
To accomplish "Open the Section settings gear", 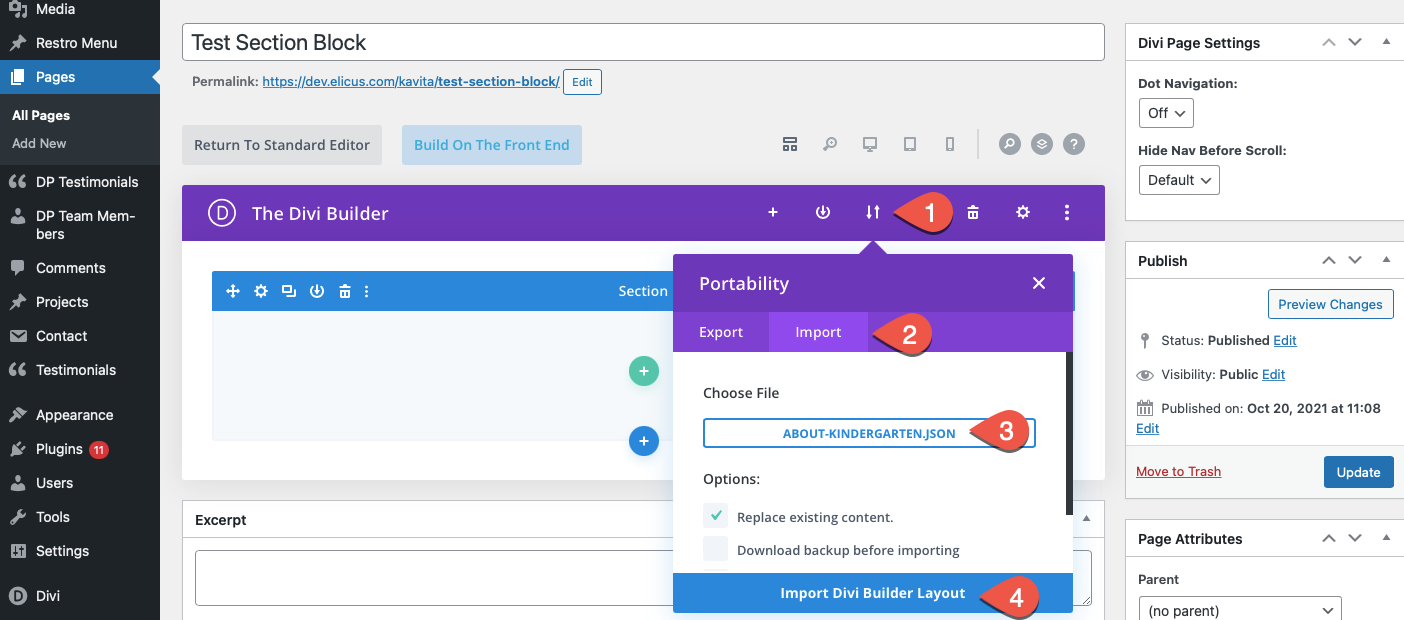I will [x=260, y=290].
